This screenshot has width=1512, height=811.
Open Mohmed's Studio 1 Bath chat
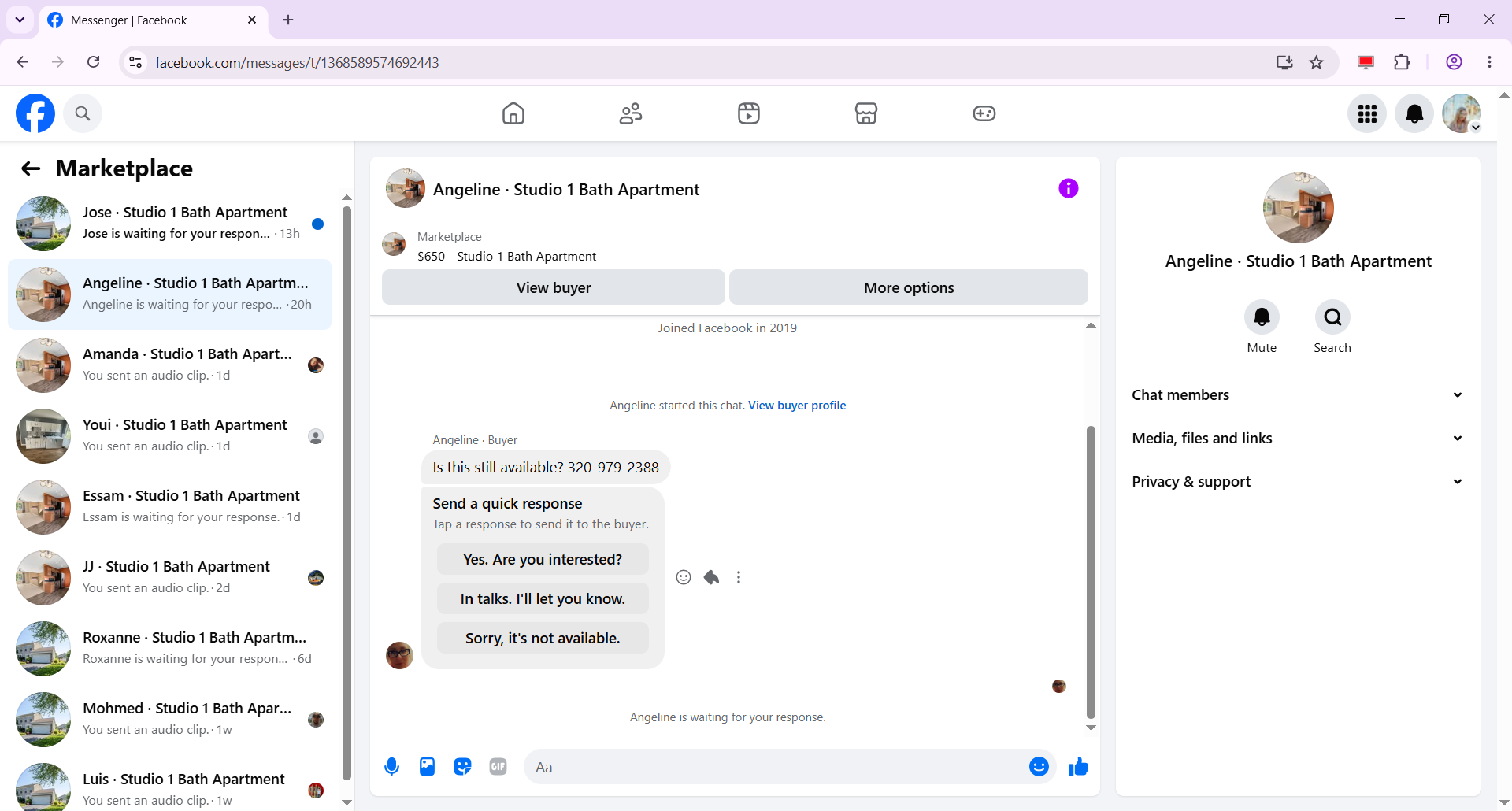click(169, 720)
